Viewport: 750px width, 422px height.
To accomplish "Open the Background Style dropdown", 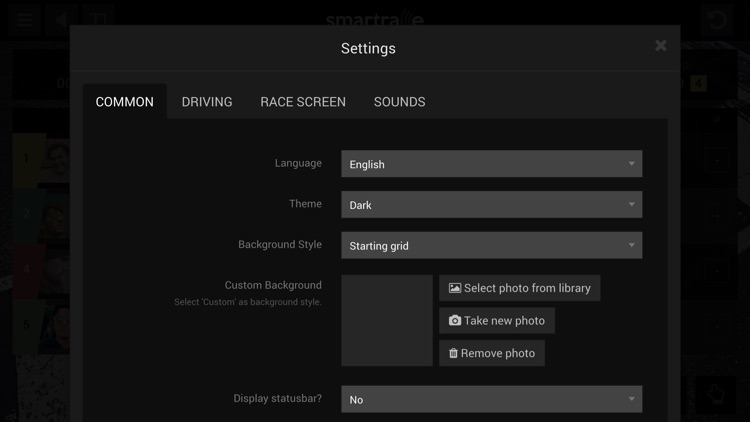I will pos(491,245).
